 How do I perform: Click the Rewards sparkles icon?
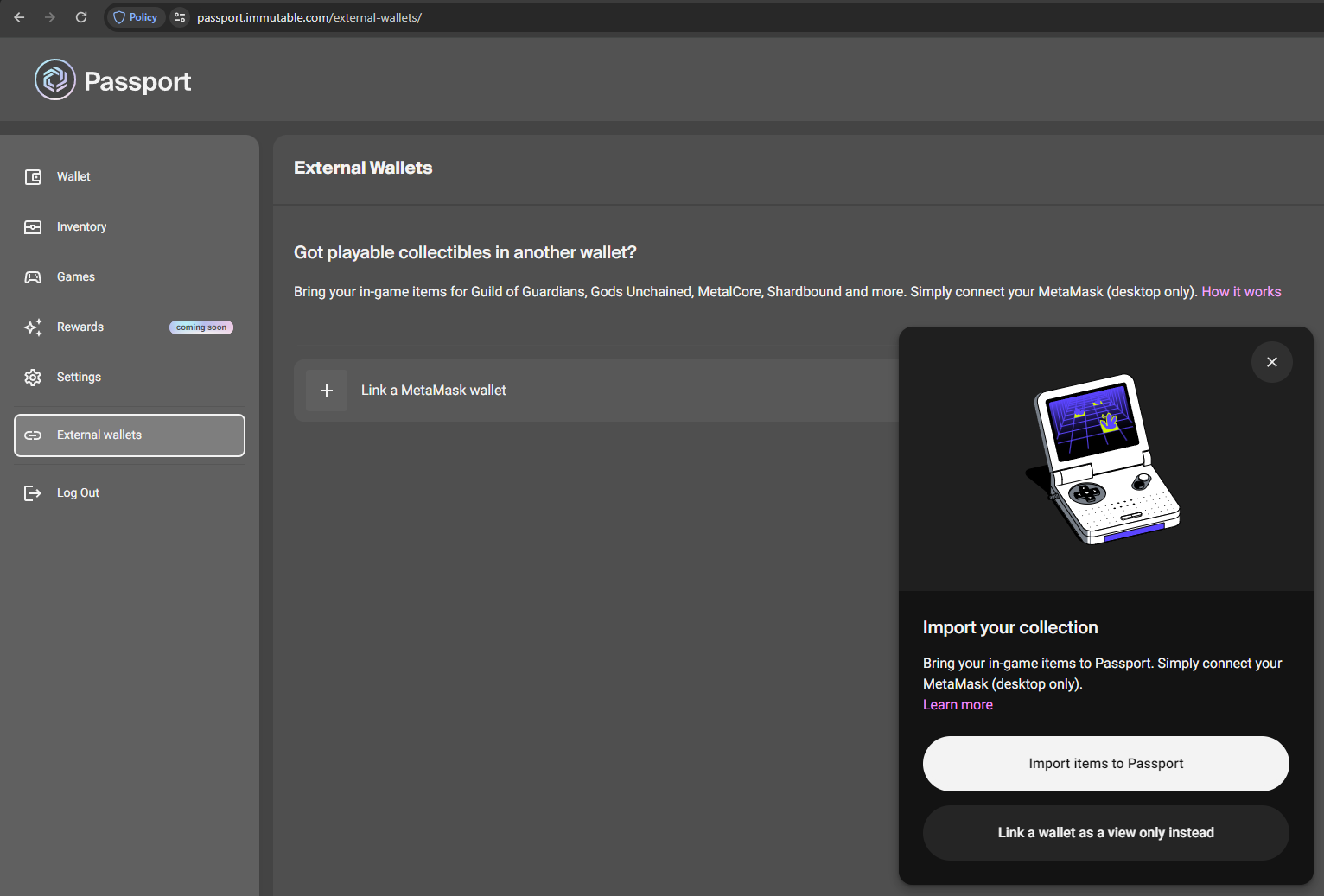tap(33, 327)
